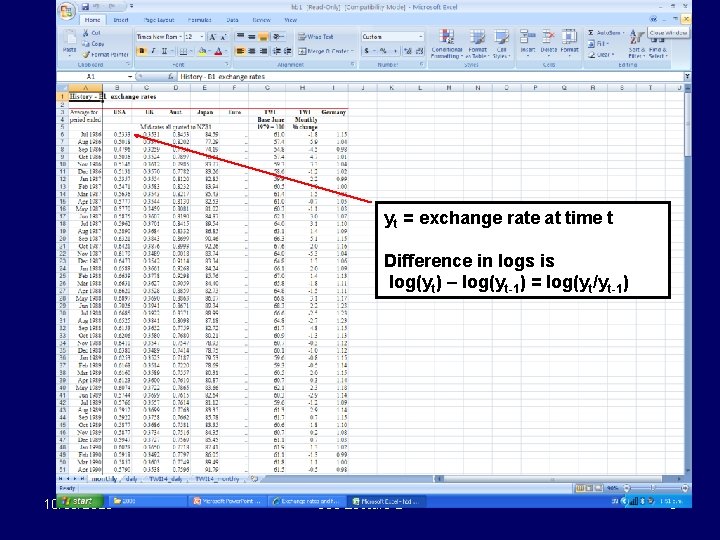The height and width of the screenshot is (540, 720).
Task: Adjust the zoom slider in status bar
Action: pyautogui.click(x=652, y=488)
